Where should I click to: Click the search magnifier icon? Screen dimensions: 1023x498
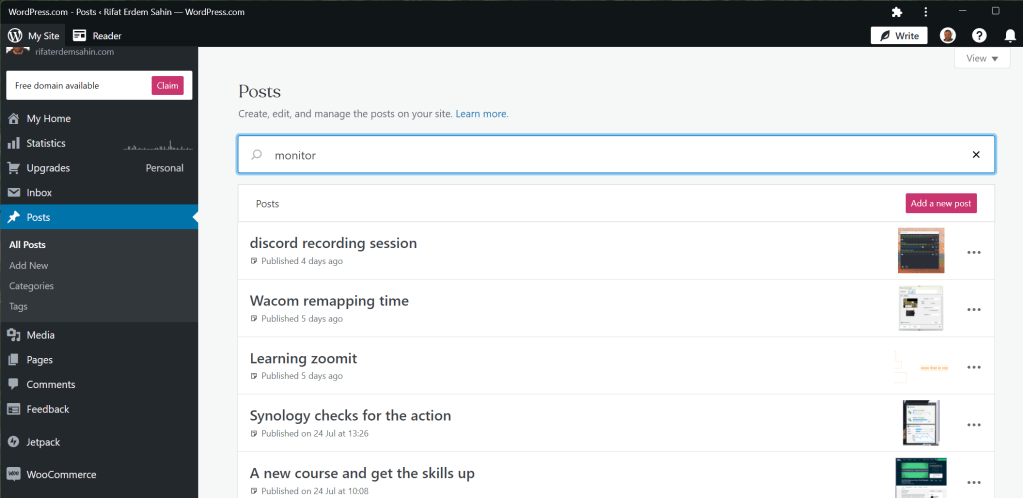click(x=257, y=155)
